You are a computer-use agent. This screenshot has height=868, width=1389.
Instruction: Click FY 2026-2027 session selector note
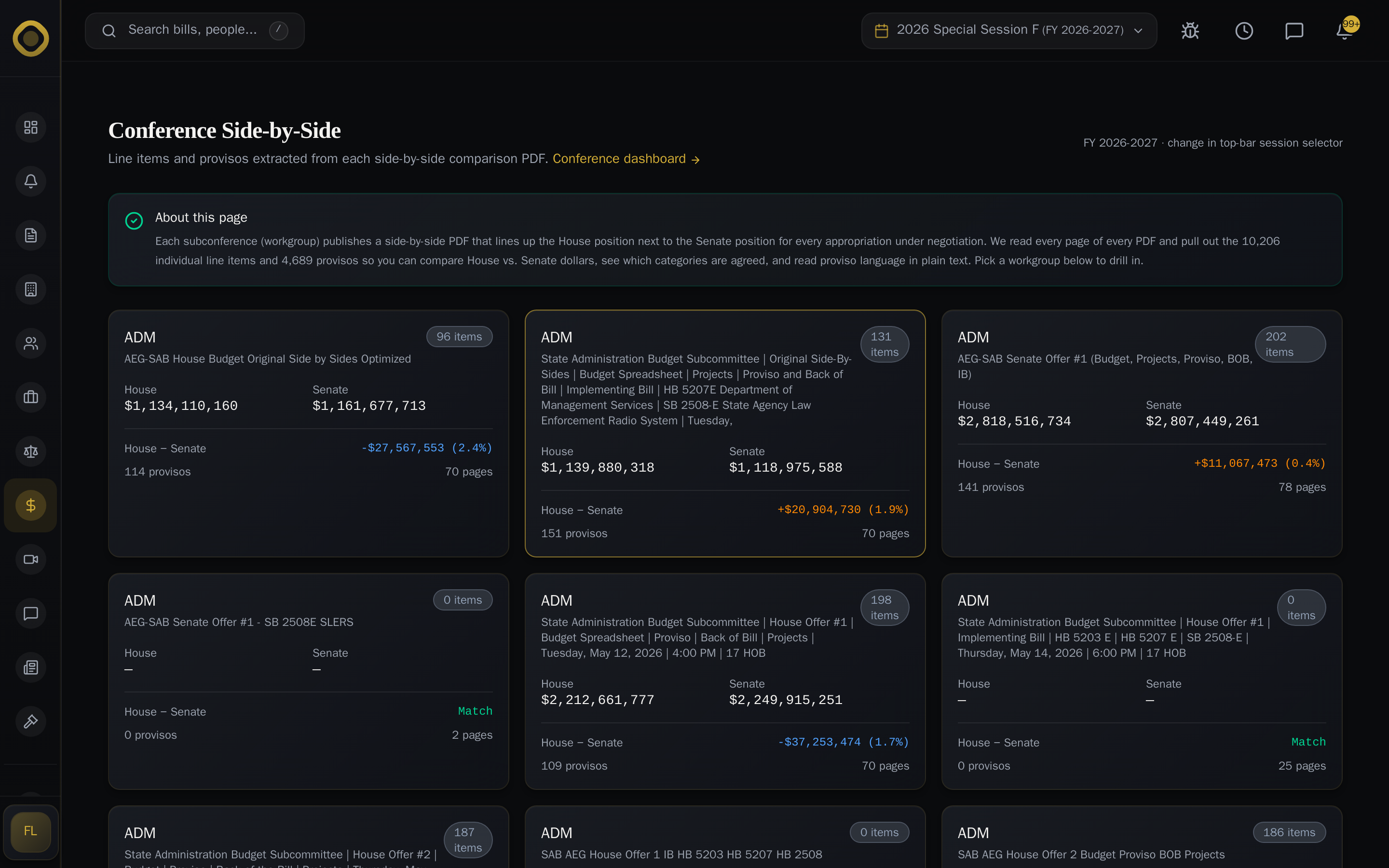pos(1213,143)
